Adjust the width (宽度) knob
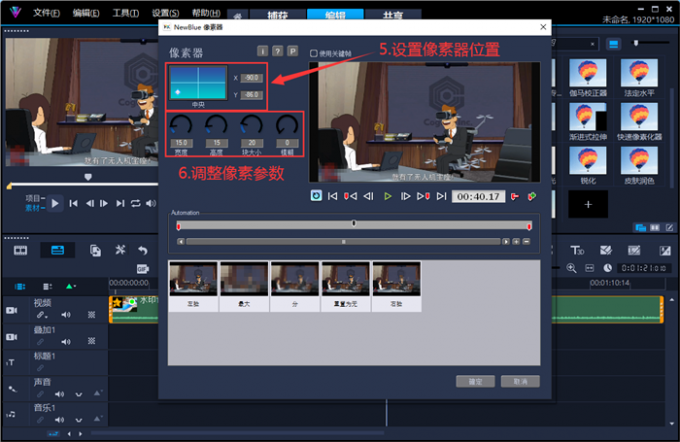This screenshot has height=442, width=680. click(181, 126)
